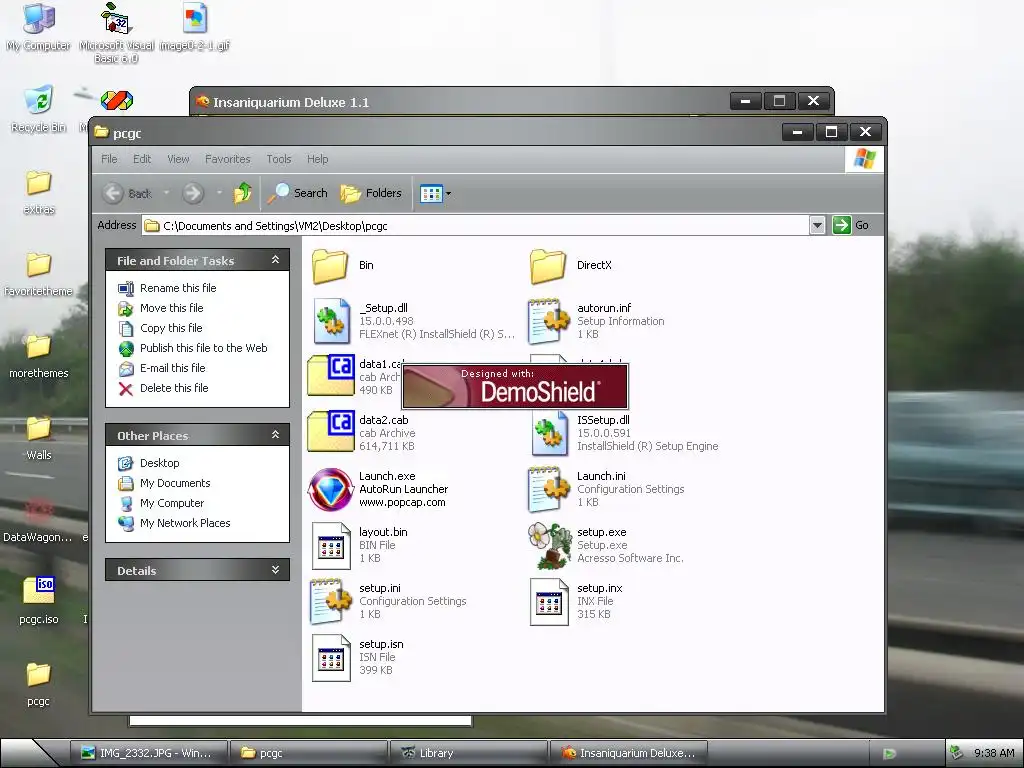Select the data1.cab archive icon
The image size is (1024, 768).
coord(330,376)
